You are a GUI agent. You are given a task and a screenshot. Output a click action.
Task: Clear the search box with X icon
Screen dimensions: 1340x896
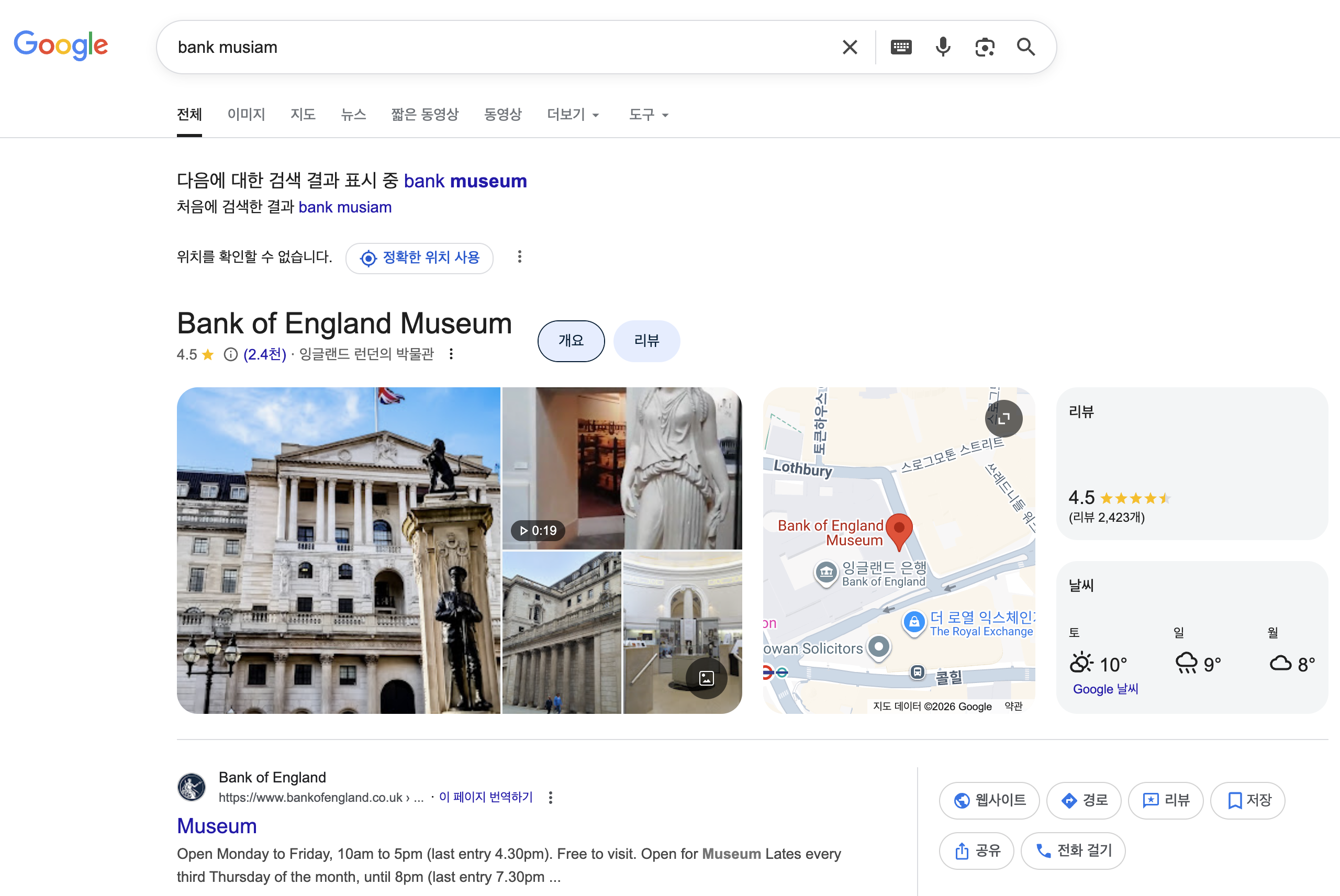tap(850, 47)
